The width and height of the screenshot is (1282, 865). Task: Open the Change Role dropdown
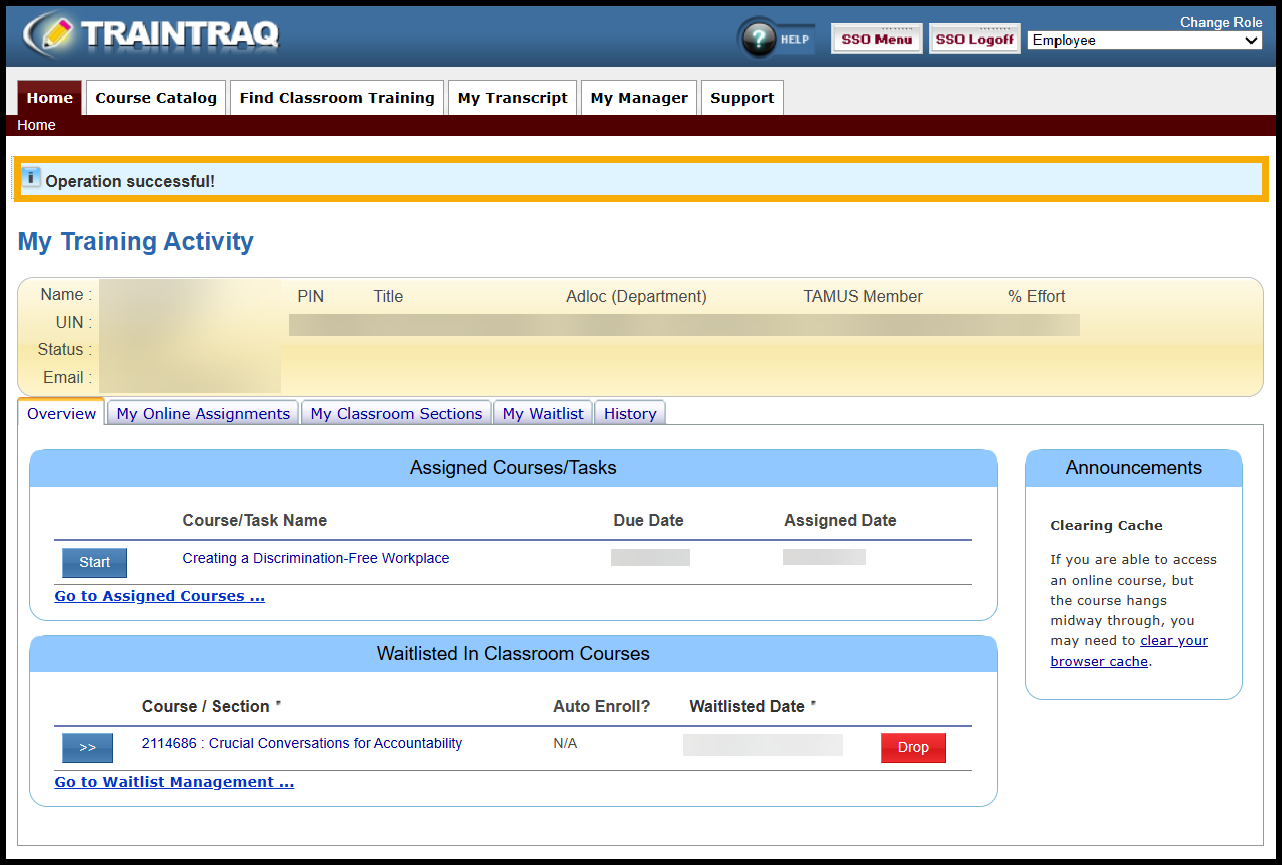(x=1146, y=41)
